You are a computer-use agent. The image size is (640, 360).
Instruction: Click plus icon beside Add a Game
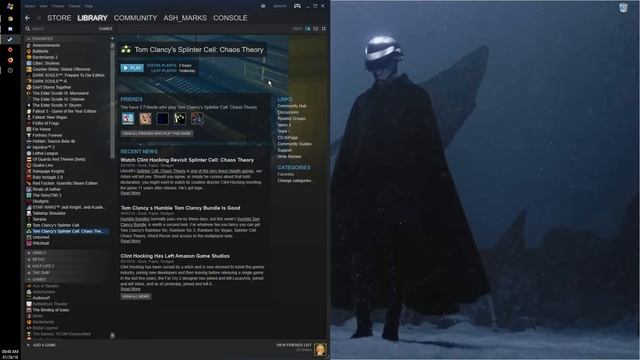28,345
